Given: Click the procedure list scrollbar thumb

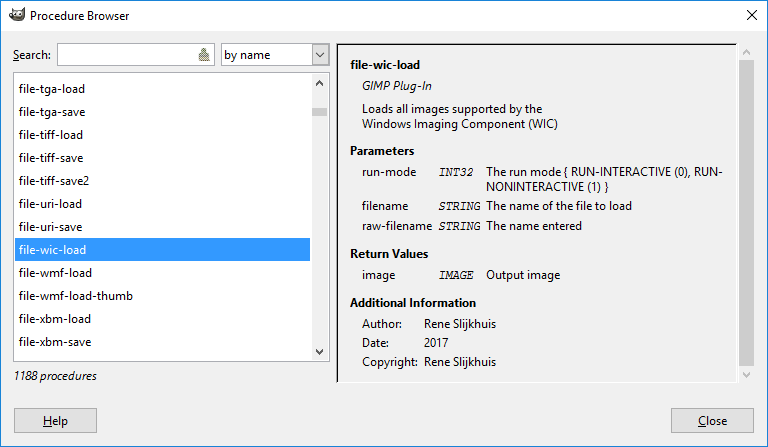Looking at the screenshot, I should coord(319,112).
